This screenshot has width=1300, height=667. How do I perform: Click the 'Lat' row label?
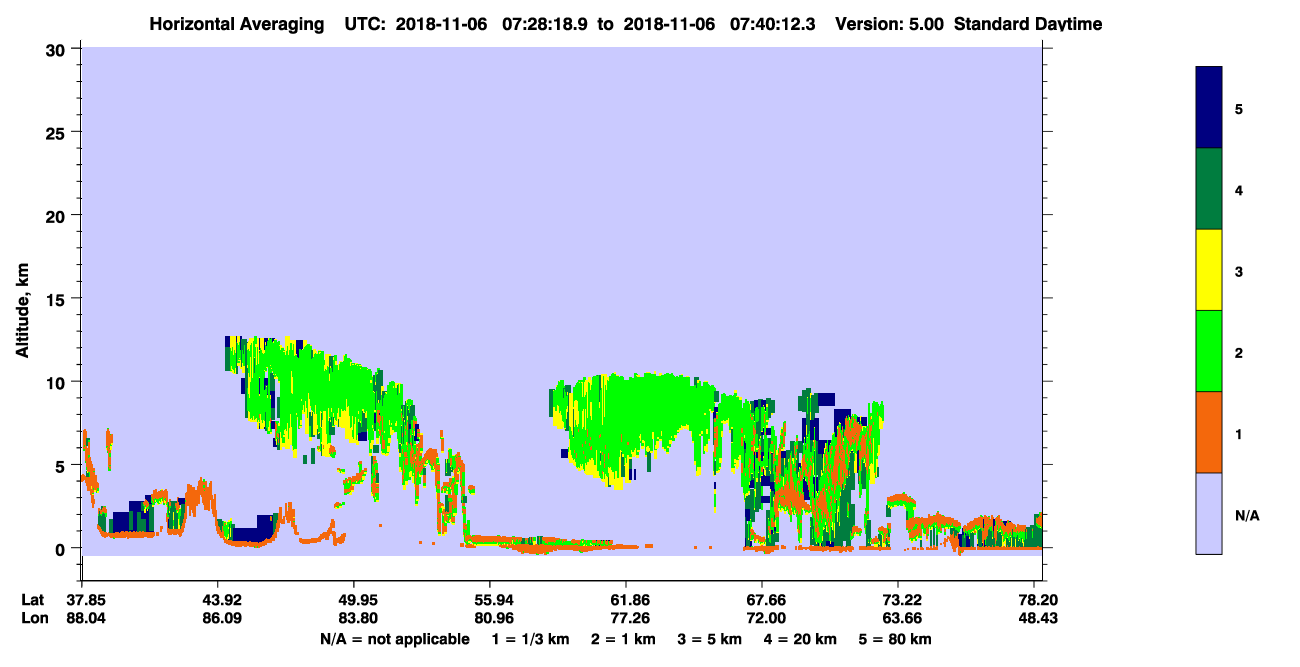(x=33, y=600)
